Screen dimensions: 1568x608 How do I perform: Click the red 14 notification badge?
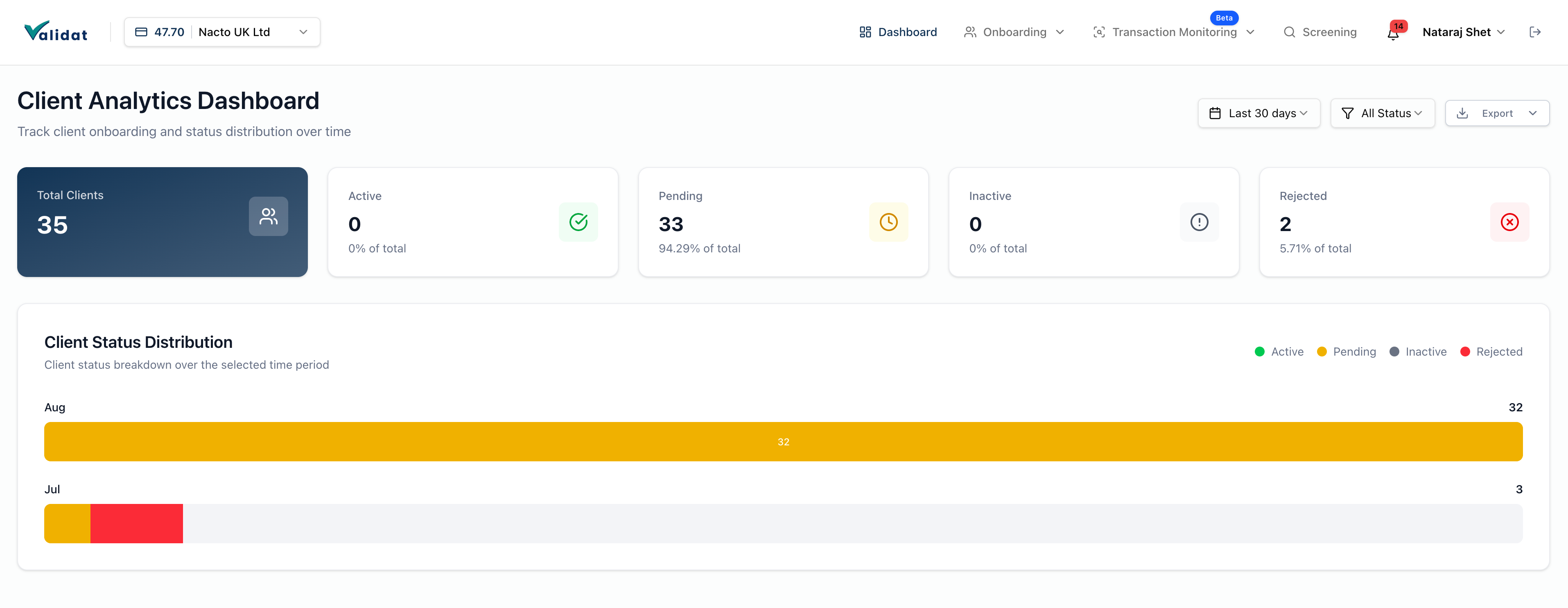pos(1399,26)
